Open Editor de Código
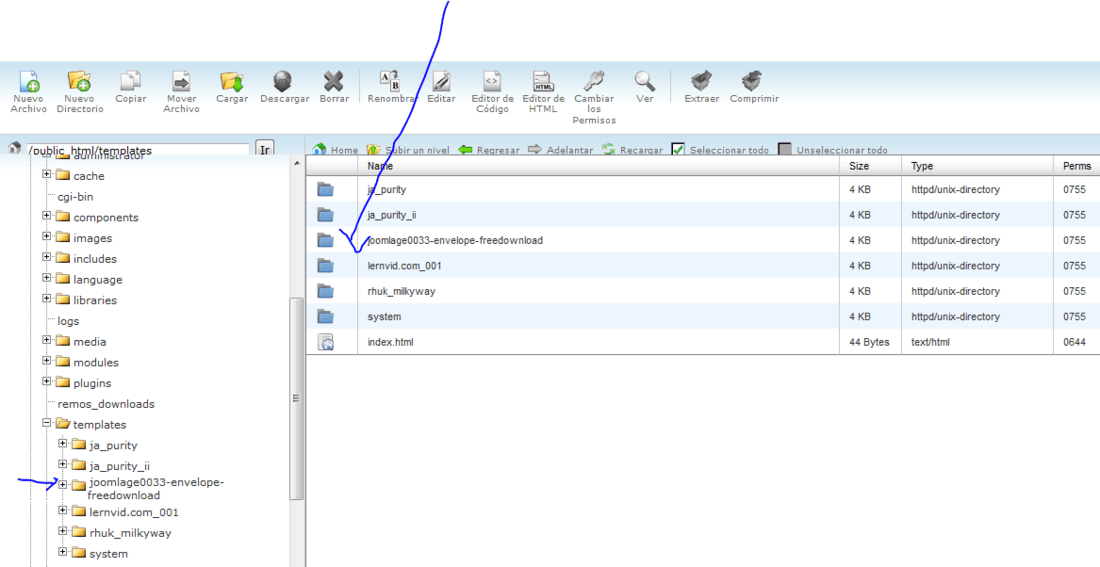The image size is (1100, 567). pyautogui.click(x=492, y=81)
